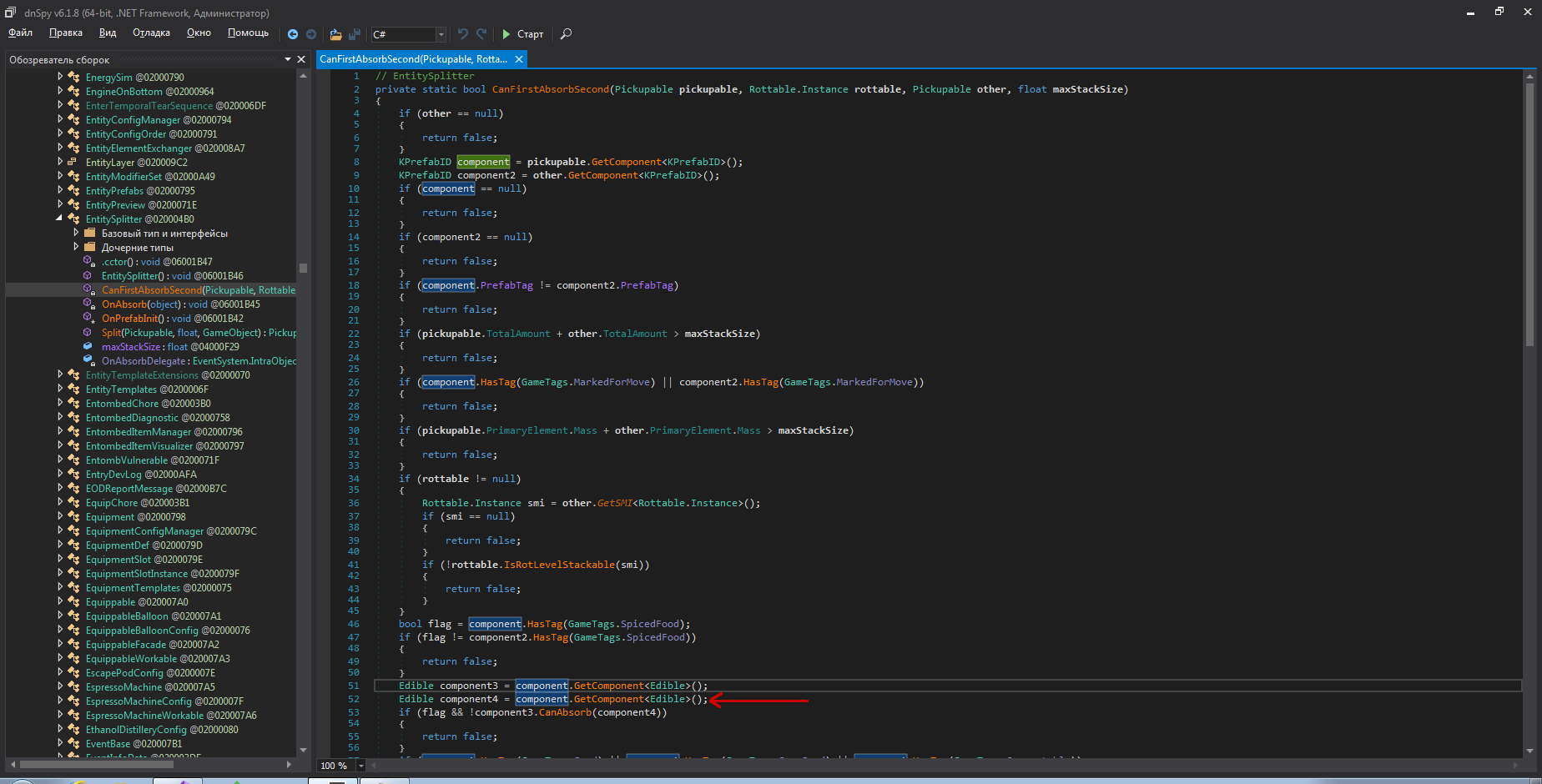The width and height of the screenshot is (1542, 784).
Task: Click the navigate forward arrow icon
Action: coord(311,34)
